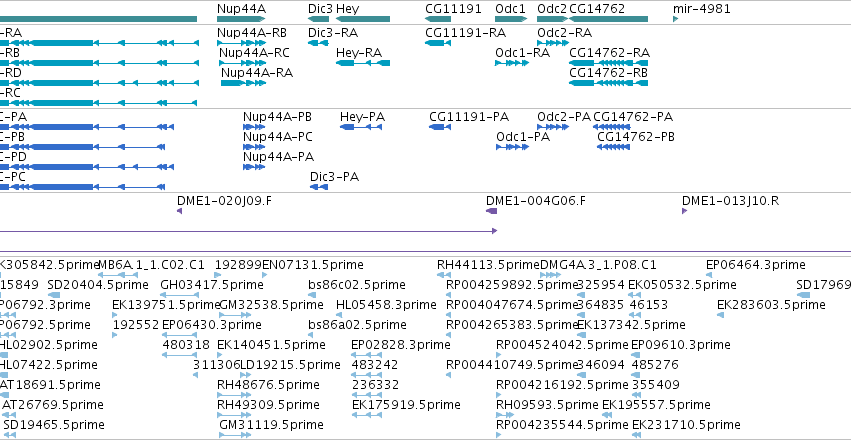Viewport: 851px width, 440px height.
Task: Select transcript Nup44A-RB
Action: click(x=240, y=43)
